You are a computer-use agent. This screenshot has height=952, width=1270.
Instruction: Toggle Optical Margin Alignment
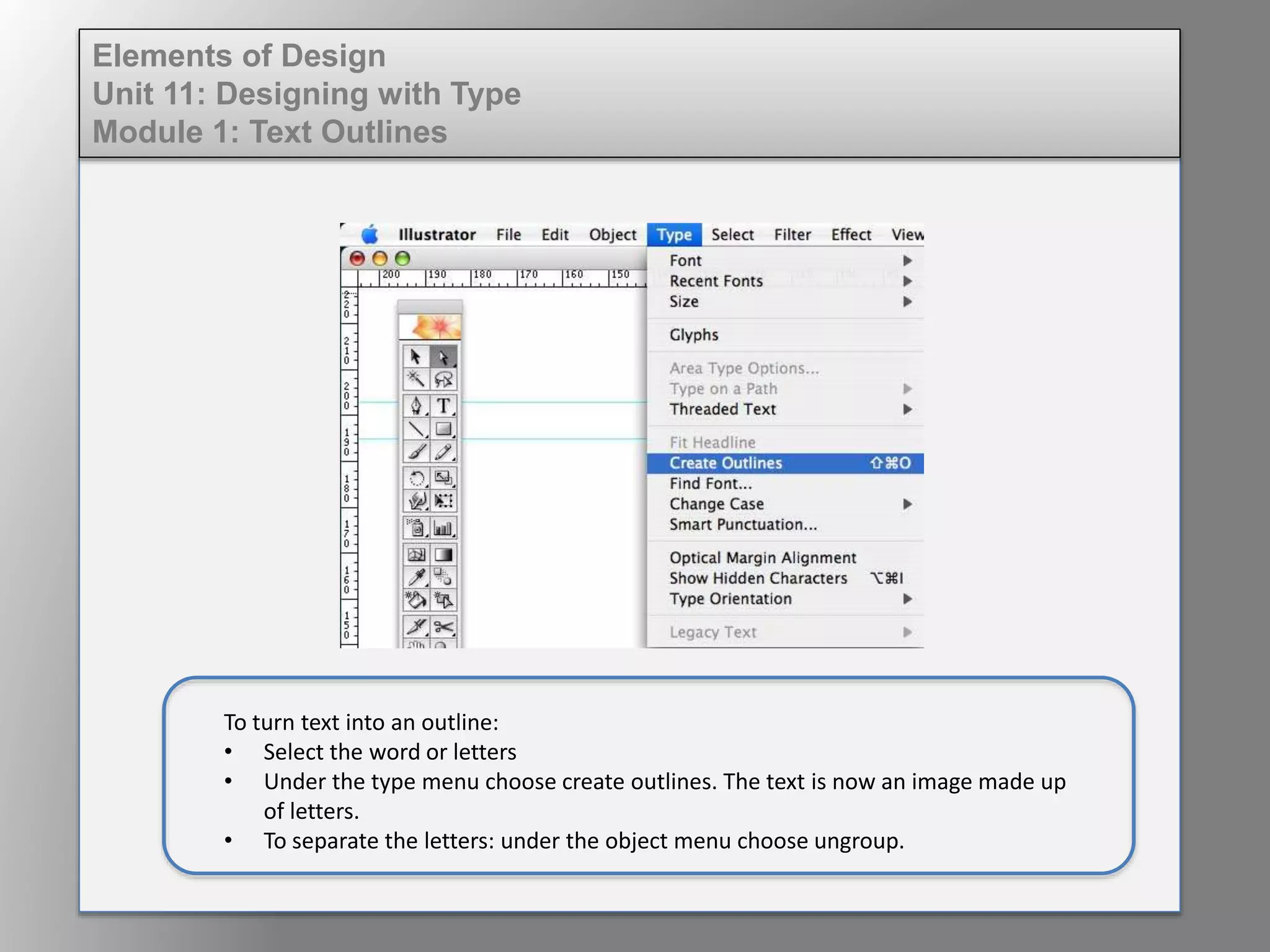786,558
